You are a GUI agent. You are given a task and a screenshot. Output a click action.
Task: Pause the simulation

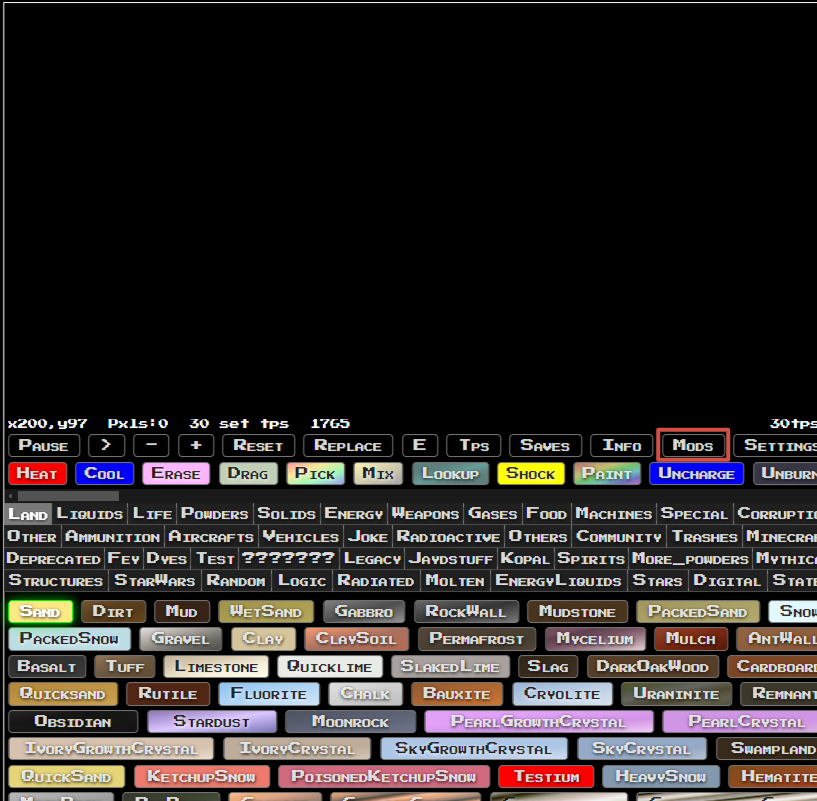pyautogui.click(x=43, y=446)
